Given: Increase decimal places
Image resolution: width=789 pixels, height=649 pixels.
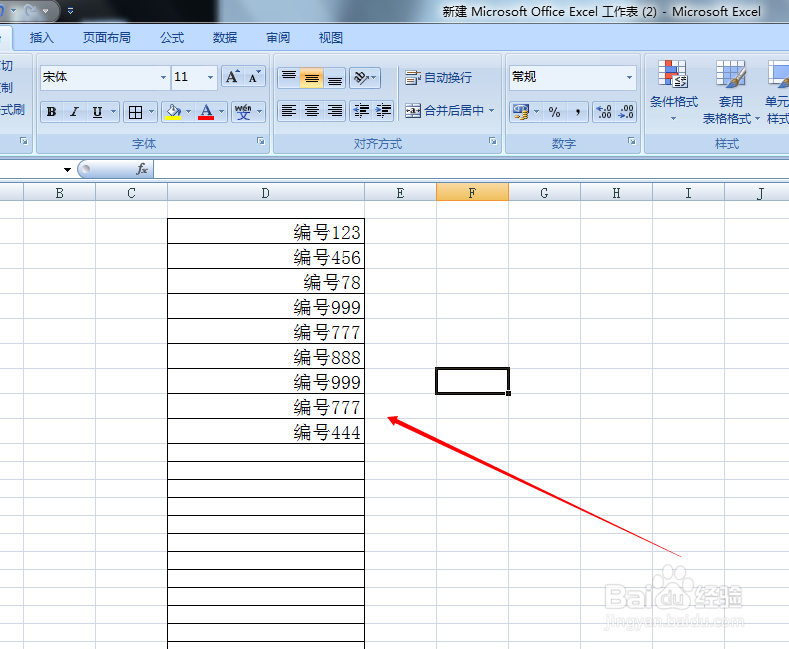Looking at the screenshot, I should tap(604, 112).
